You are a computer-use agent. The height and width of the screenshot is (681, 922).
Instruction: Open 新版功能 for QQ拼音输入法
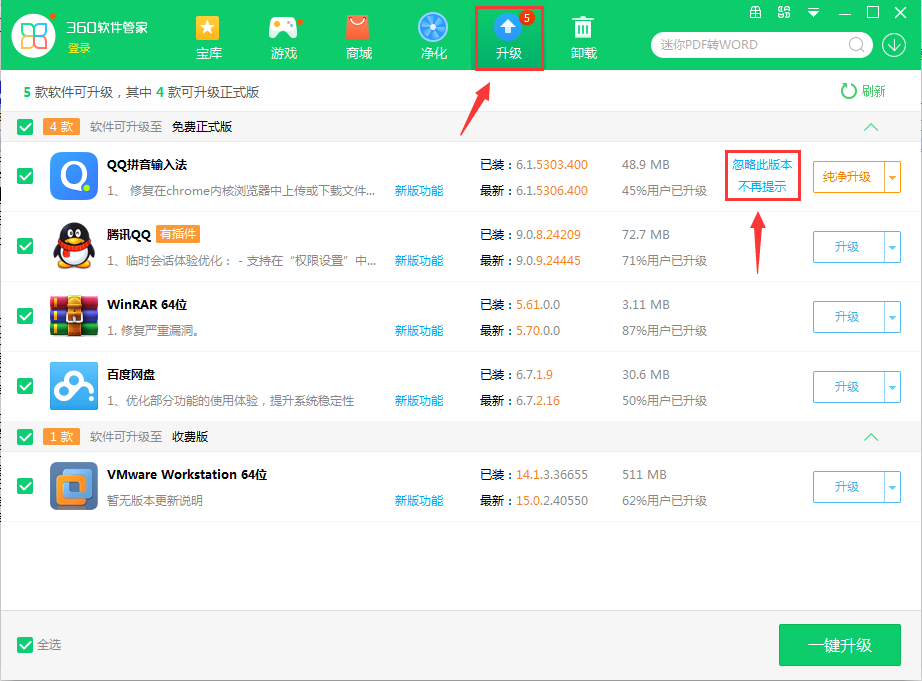pos(419,191)
